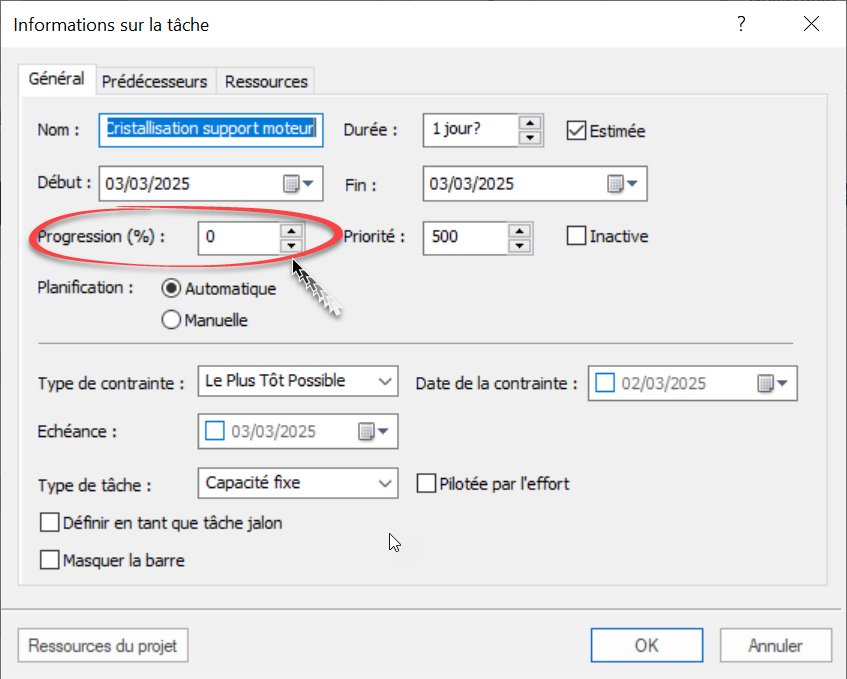The height and width of the screenshot is (679, 847).
Task: Click the help question mark icon
Action: click(741, 25)
